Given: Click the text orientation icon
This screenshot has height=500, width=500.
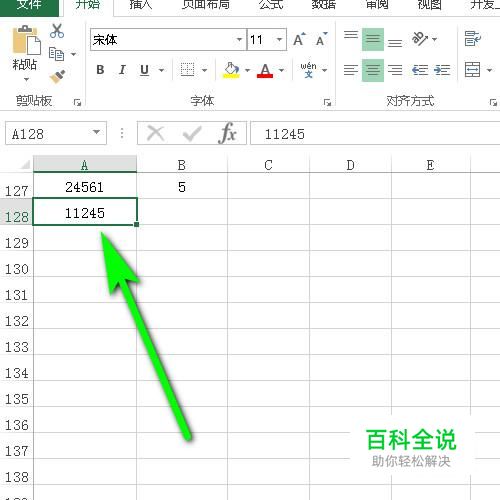Looking at the screenshot, I should click(420, 39).
